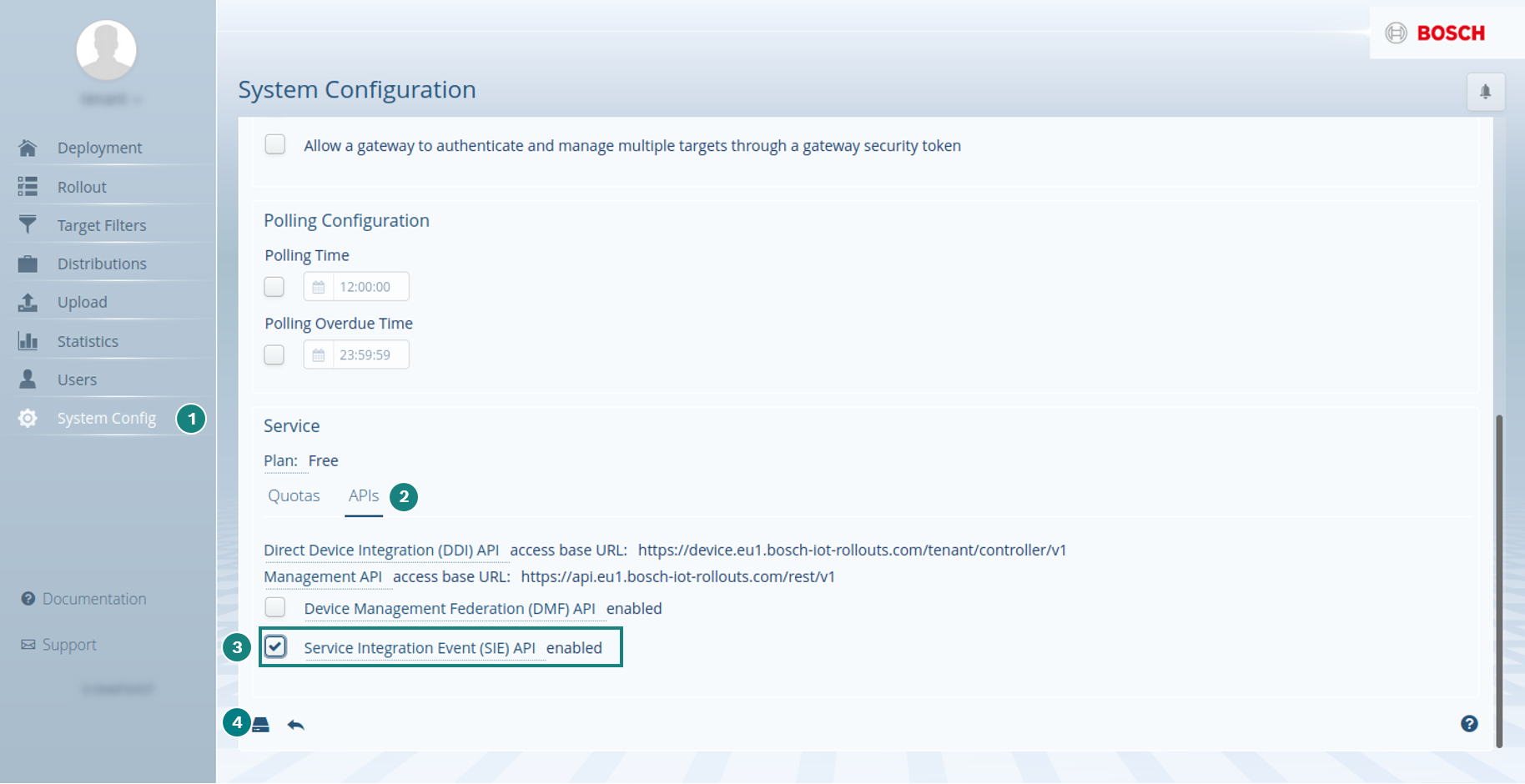Viewport: 1525px width, 784px height.
Task: Click the undo changes arrow icon
Action: click(x=295, y=725)
